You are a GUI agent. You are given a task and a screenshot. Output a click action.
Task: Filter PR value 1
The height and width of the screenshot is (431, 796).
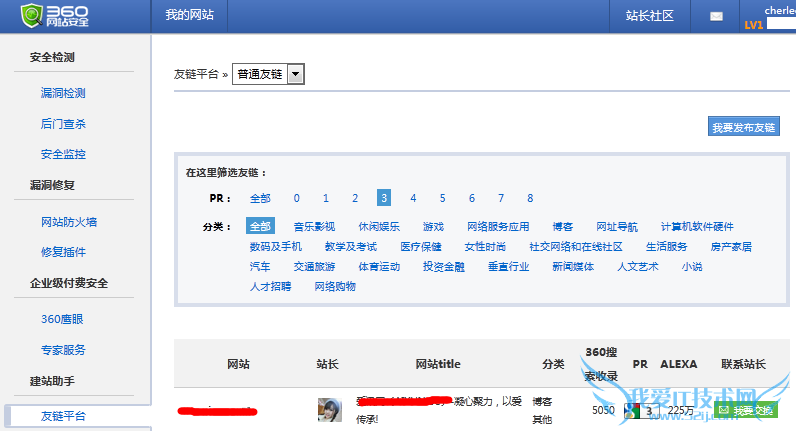pos(326,198)
